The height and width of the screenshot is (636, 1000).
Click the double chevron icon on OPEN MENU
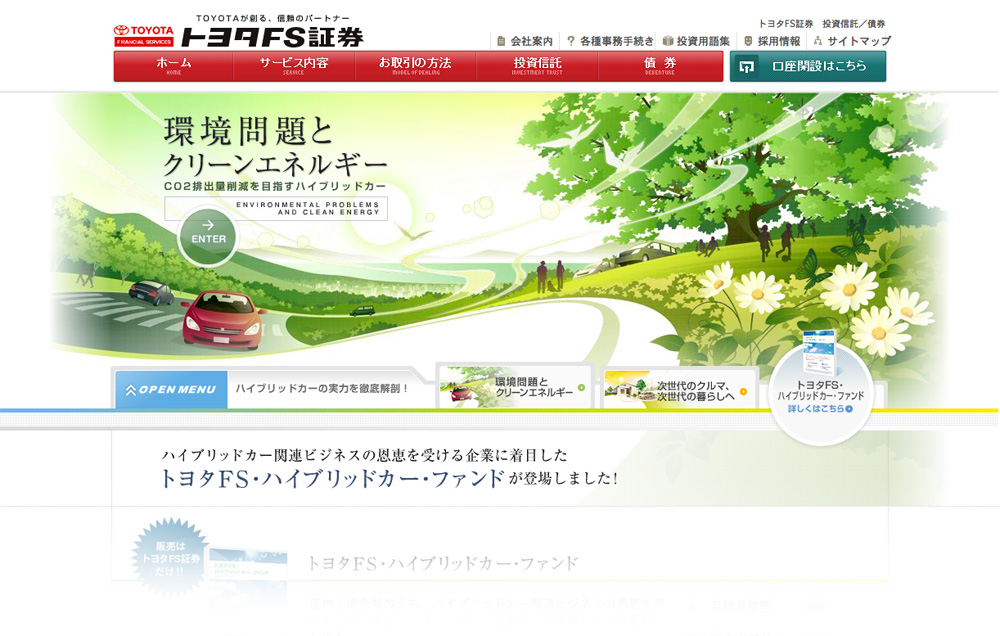point(131,390)
